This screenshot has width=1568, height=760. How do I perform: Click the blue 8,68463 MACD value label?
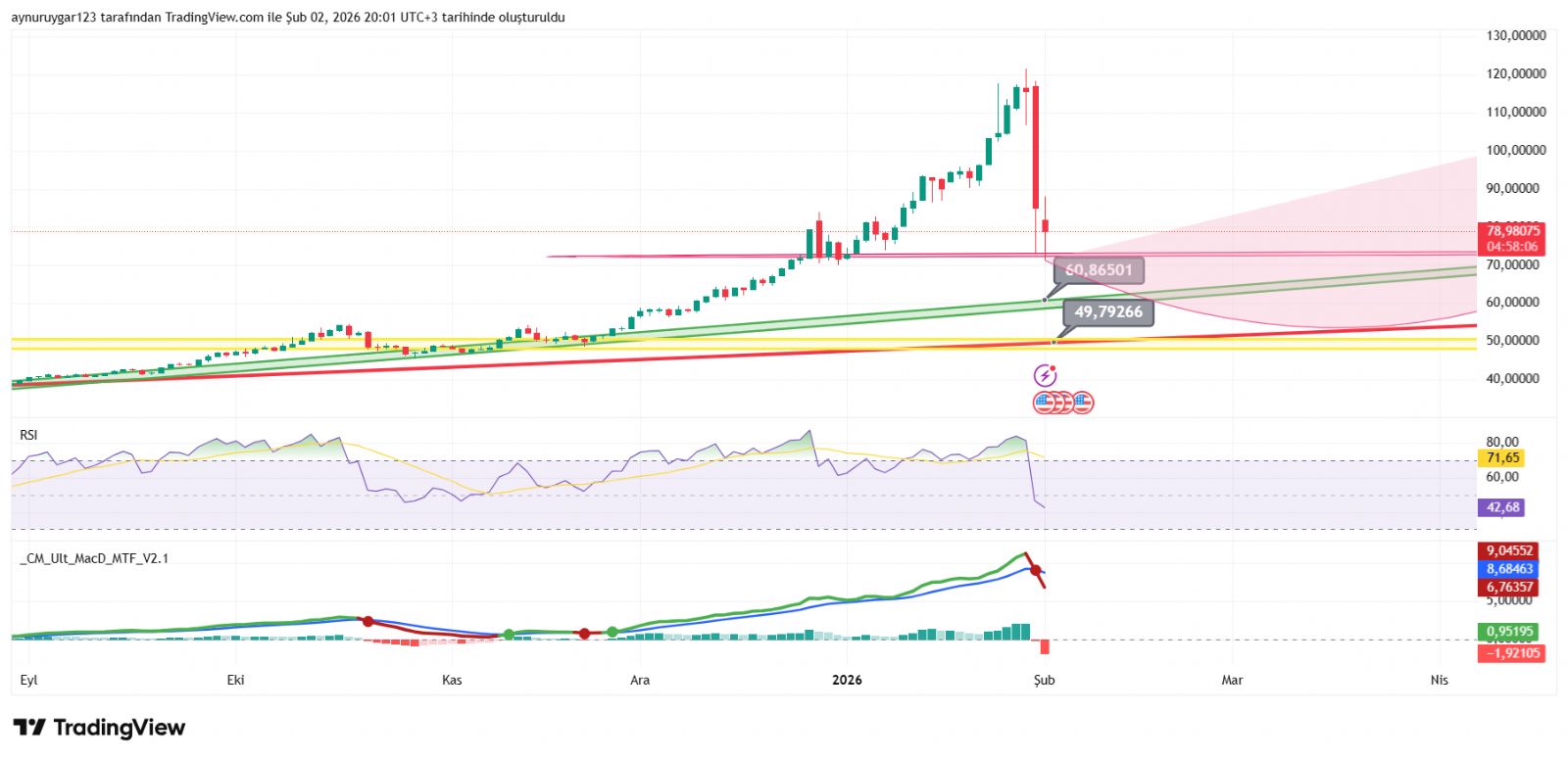(x=1509, y=569)
